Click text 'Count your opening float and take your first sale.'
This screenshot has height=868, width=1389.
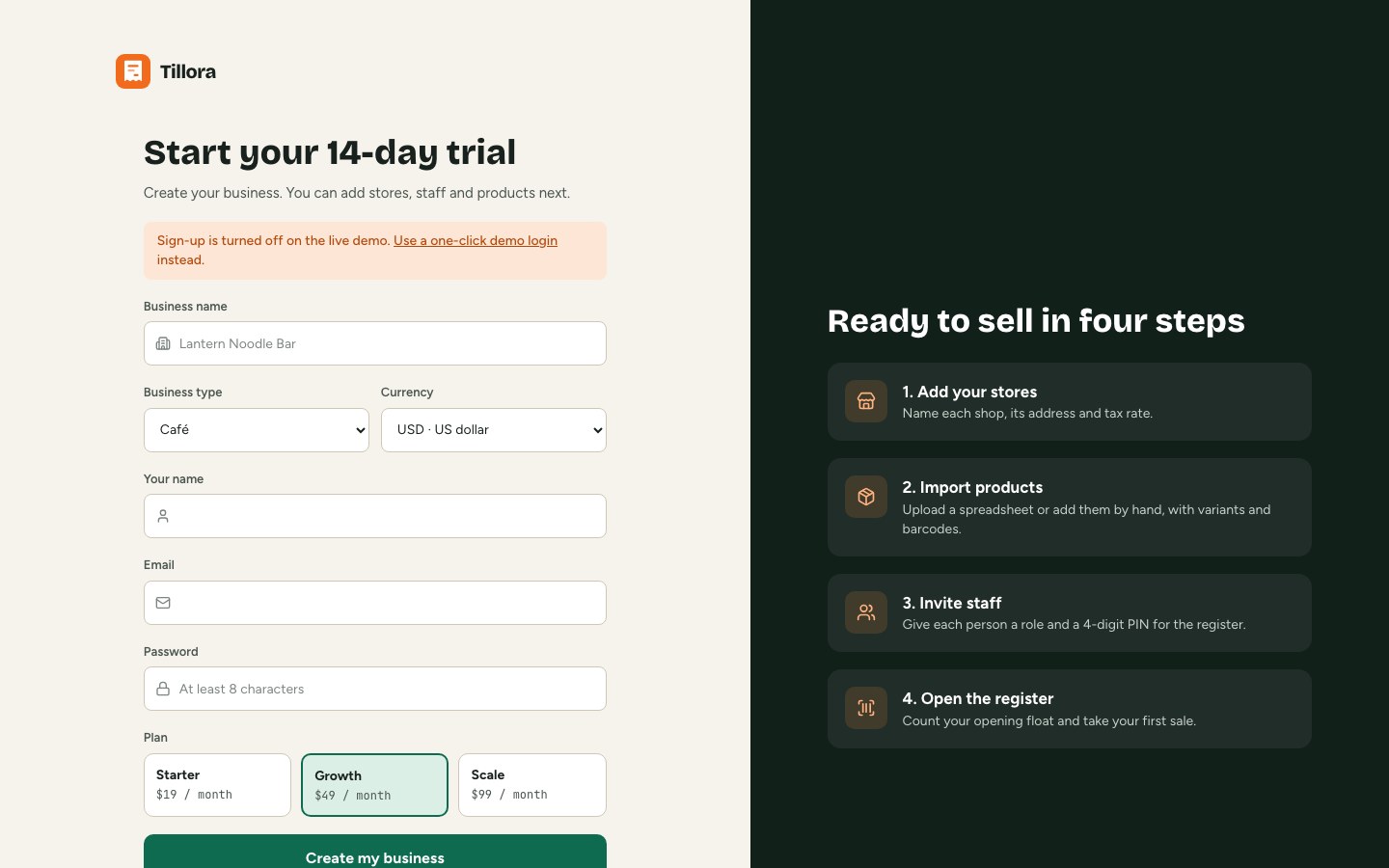1049,720
